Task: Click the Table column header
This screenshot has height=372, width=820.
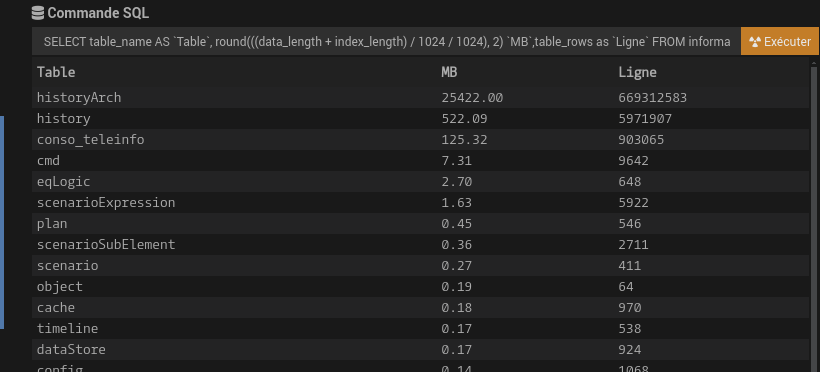Action: point(56,72)
